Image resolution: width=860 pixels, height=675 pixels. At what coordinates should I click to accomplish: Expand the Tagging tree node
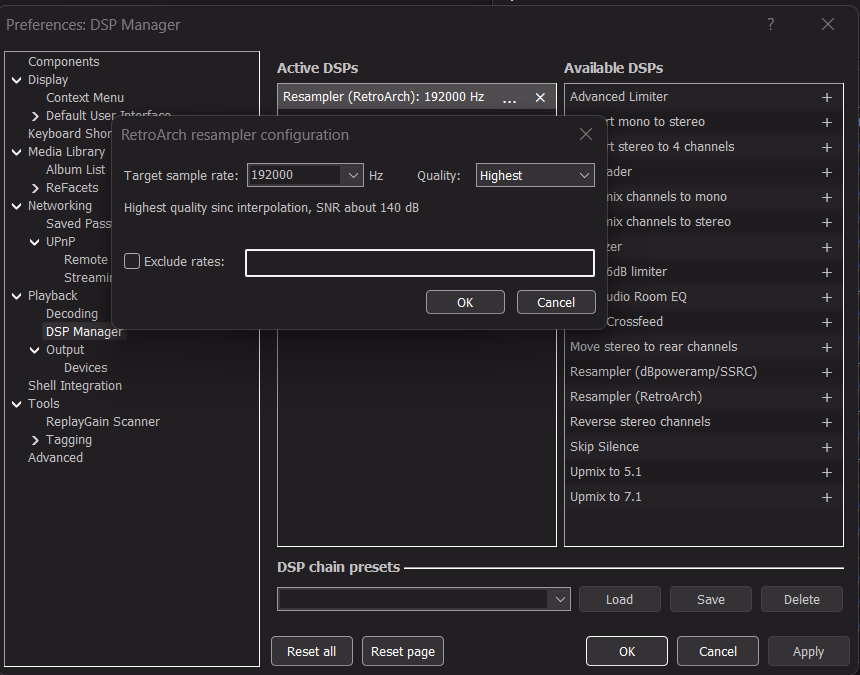[x=35, y=440]
